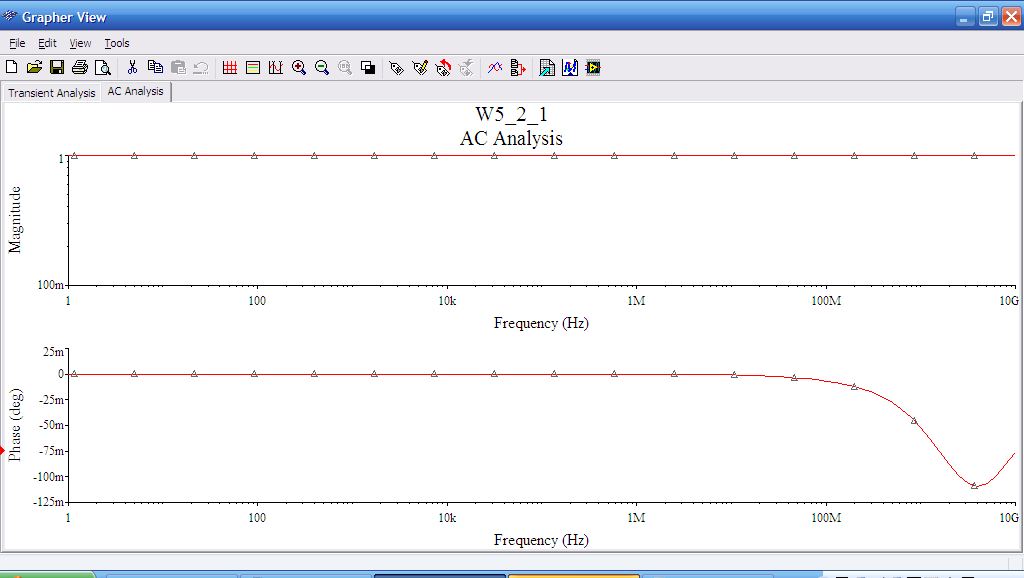Open a file with the folder icon
Image resolution: width=1024 pixels, height=578 pixels.
point(34,67)
